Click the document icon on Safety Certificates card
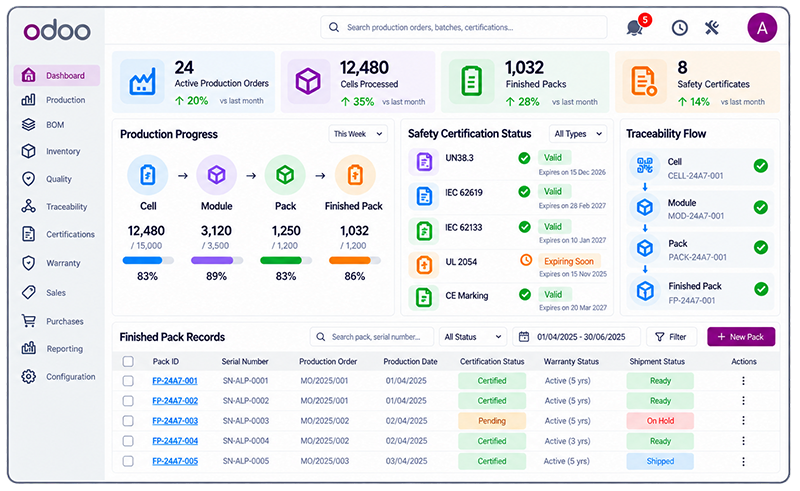This screenshot has height=491, width=800. [644, 82]
